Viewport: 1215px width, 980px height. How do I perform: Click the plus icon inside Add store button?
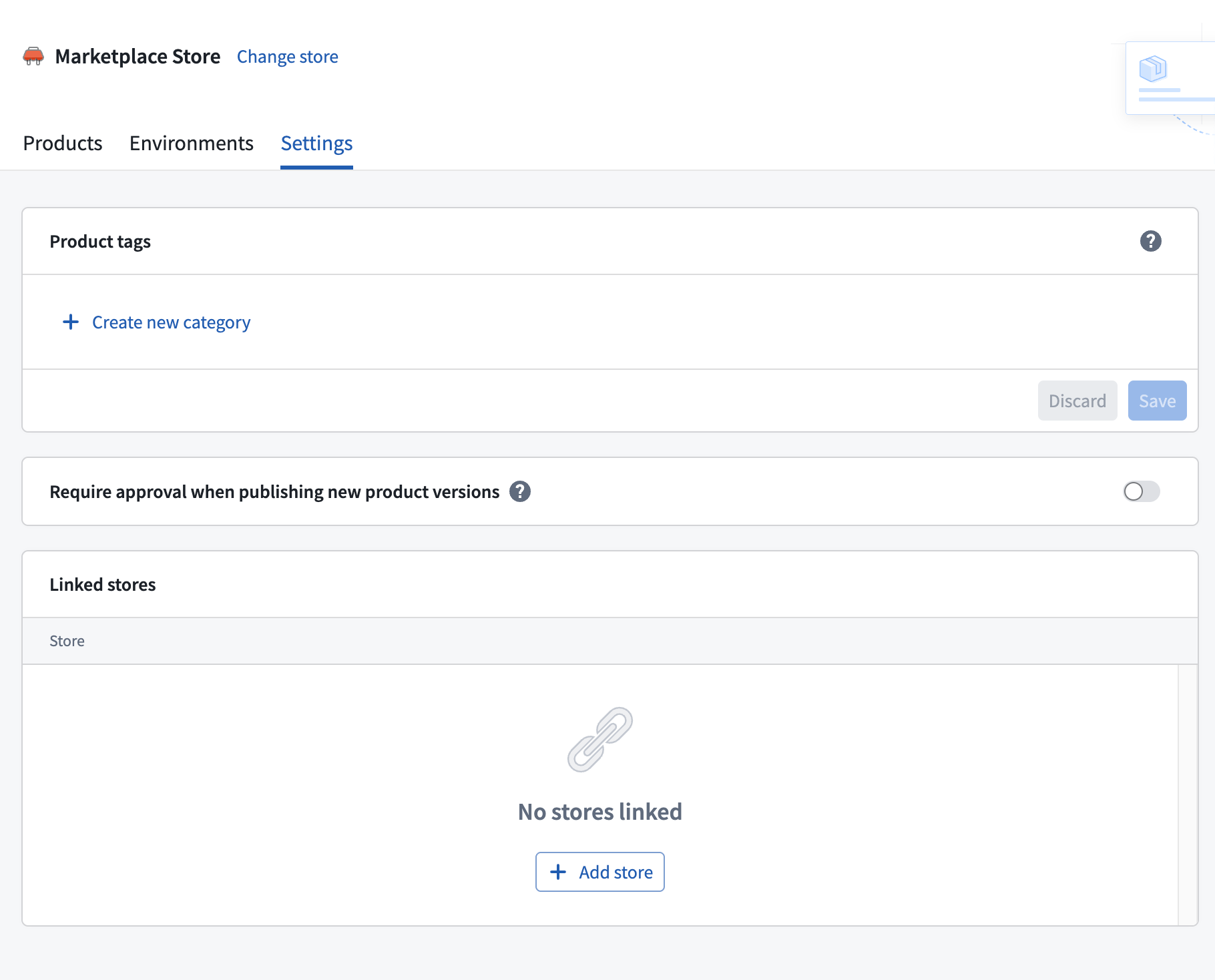point(557,872)
